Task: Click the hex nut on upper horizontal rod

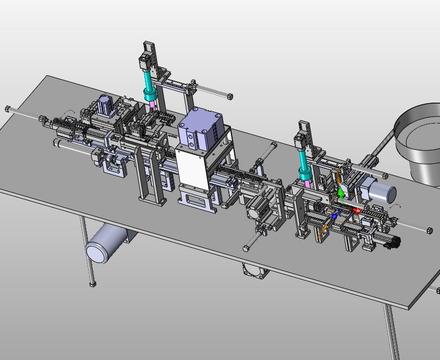Action: (229, 96)
